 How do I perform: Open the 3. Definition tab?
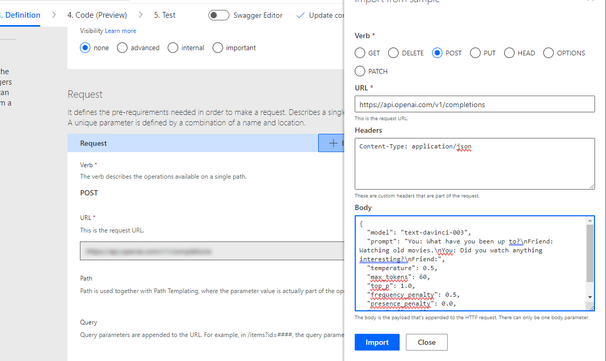pyautogui.click(x=20, y=15)
